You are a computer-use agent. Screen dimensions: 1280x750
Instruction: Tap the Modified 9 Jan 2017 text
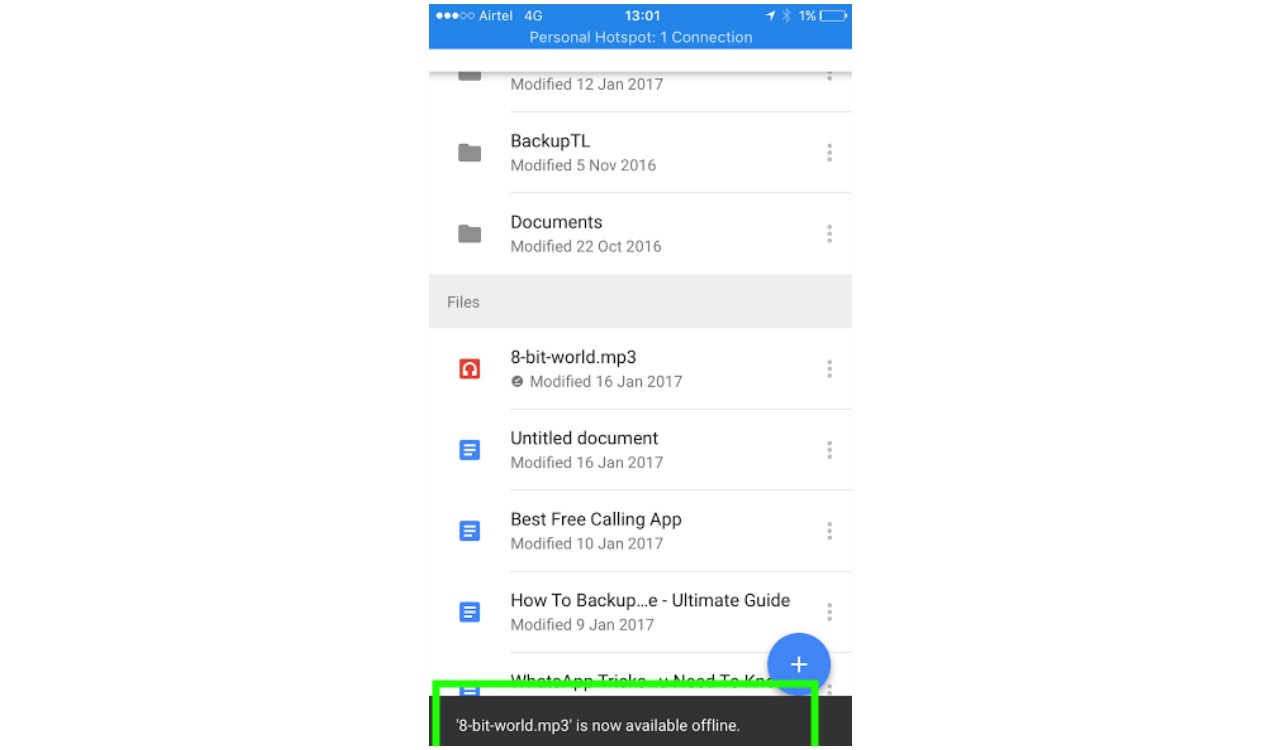click(582, 624)
